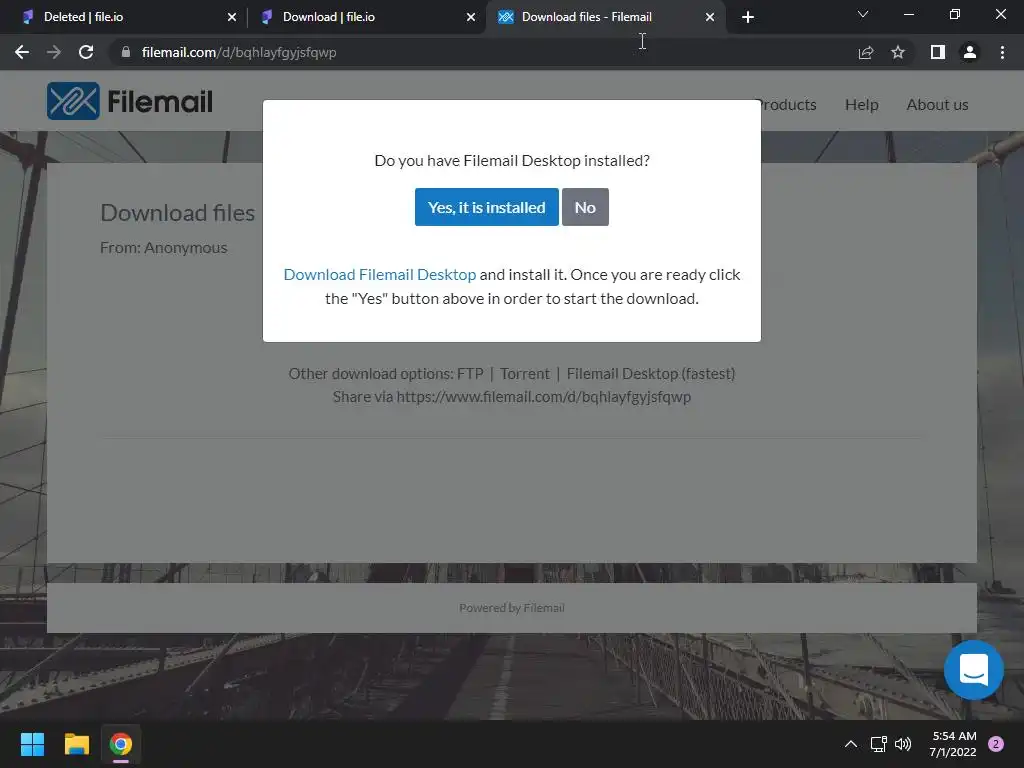Toggle the browser side panel

938,52
